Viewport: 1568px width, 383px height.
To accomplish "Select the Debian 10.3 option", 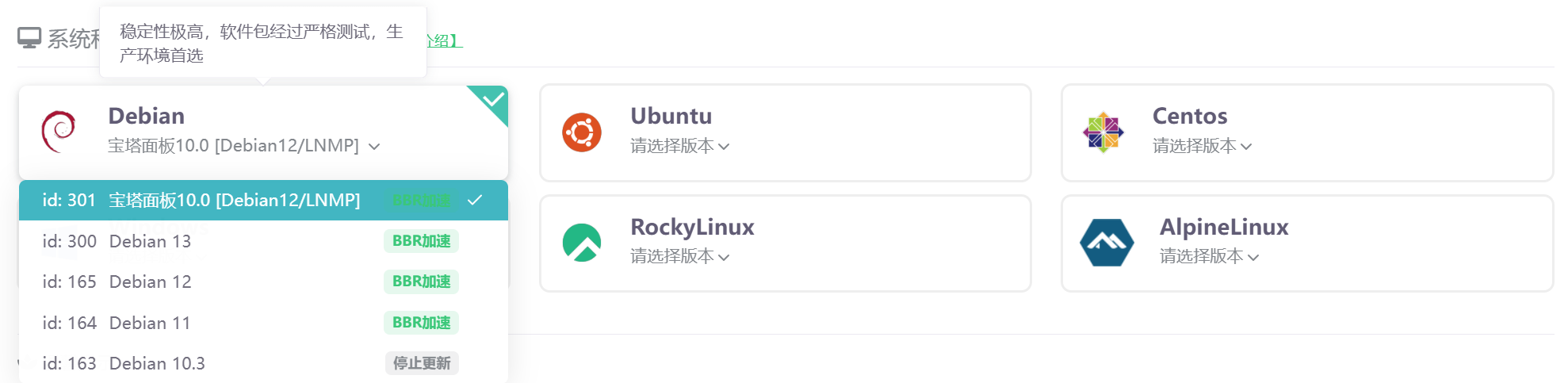I will [157, 363].
